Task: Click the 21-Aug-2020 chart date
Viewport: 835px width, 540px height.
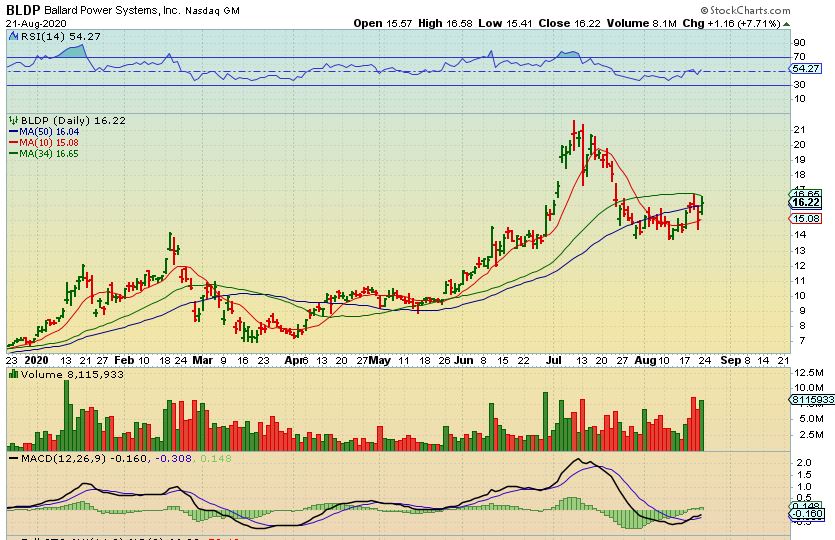Action: pos(36,23)
